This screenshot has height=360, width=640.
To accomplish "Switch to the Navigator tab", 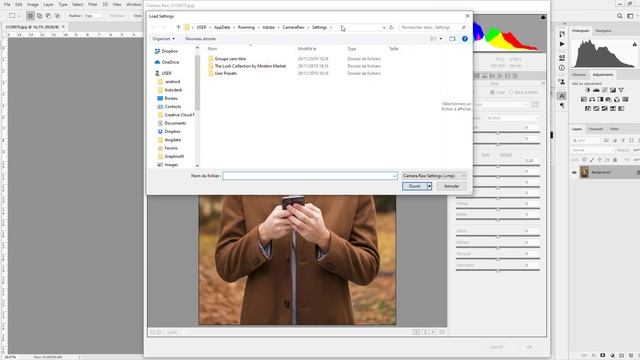I will pyautogui.click(x=603, y=31).
